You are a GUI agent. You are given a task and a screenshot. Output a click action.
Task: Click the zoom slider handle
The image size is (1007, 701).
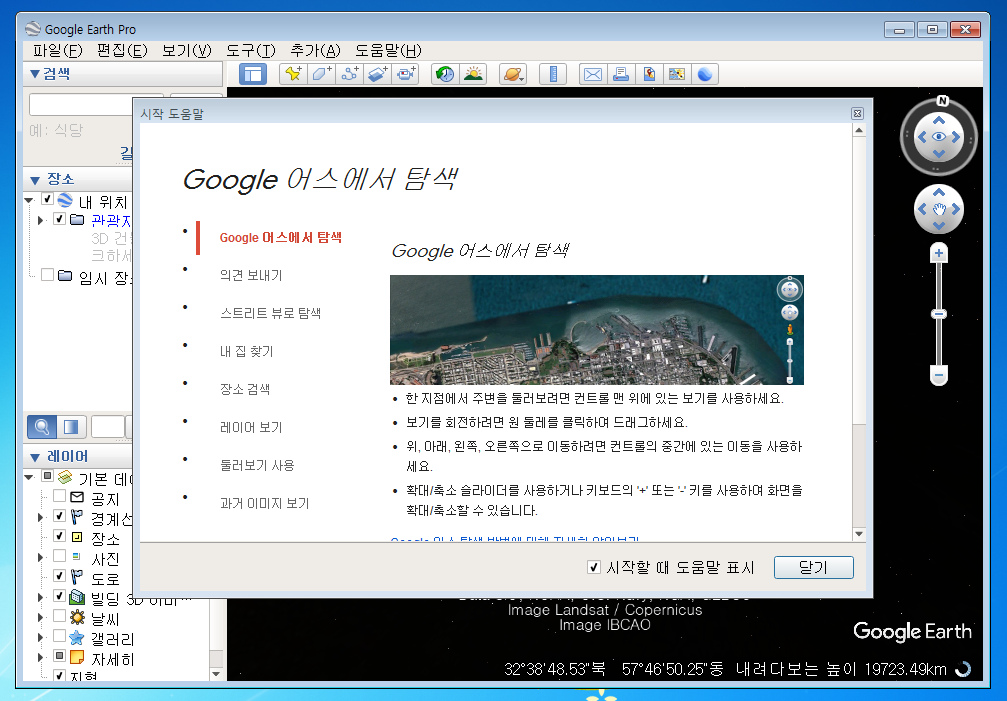coord(939,314)
